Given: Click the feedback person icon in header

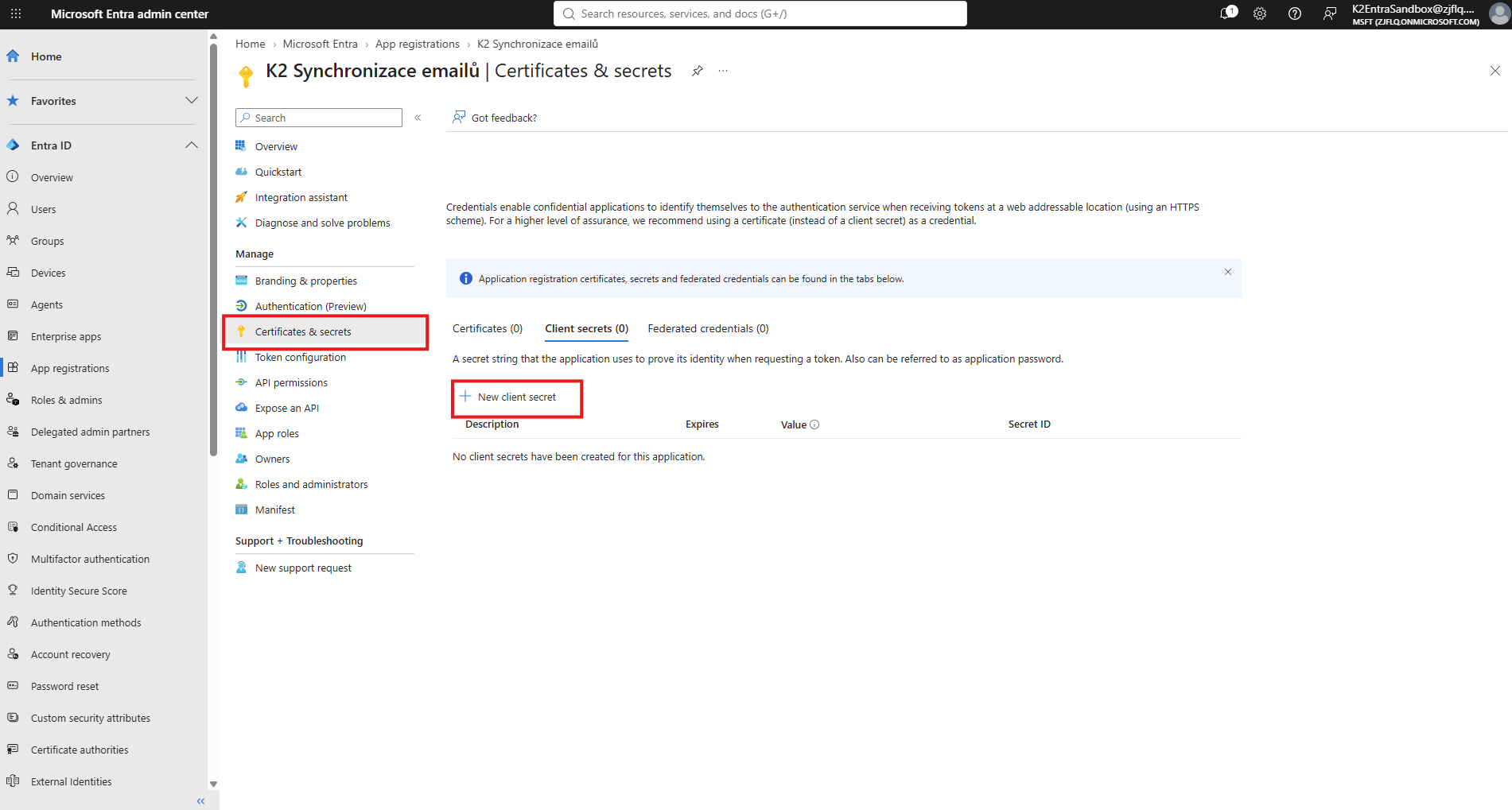Looking at the screenshot, I should pos(1329,14).
